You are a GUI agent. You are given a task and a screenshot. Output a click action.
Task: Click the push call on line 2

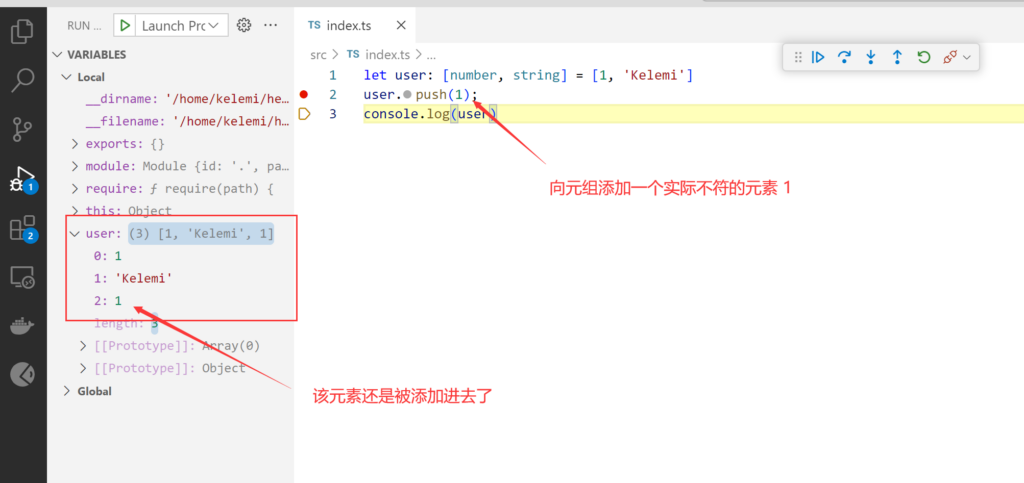tap(431, 95)
